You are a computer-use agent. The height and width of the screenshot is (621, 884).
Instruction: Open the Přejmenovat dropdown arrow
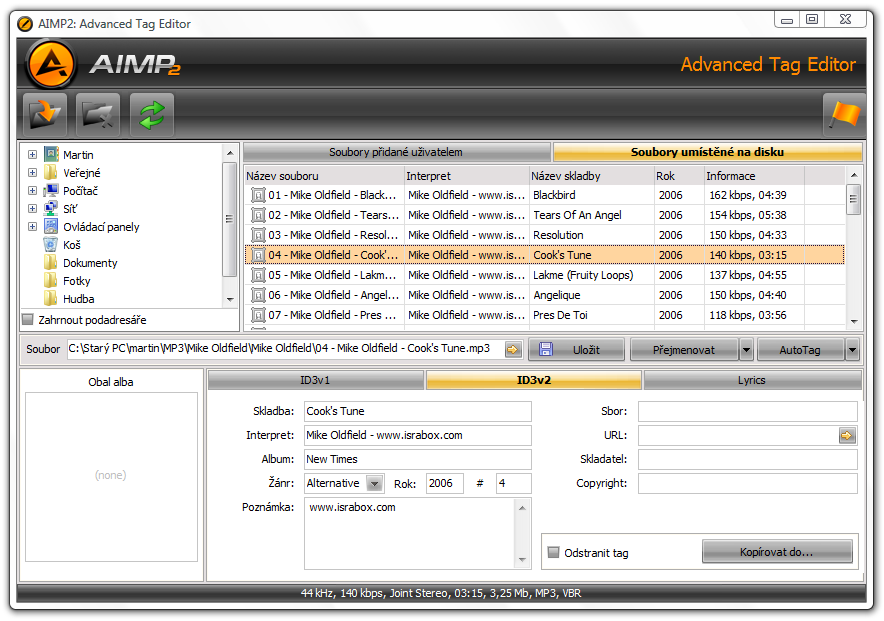tap(746, 350)
